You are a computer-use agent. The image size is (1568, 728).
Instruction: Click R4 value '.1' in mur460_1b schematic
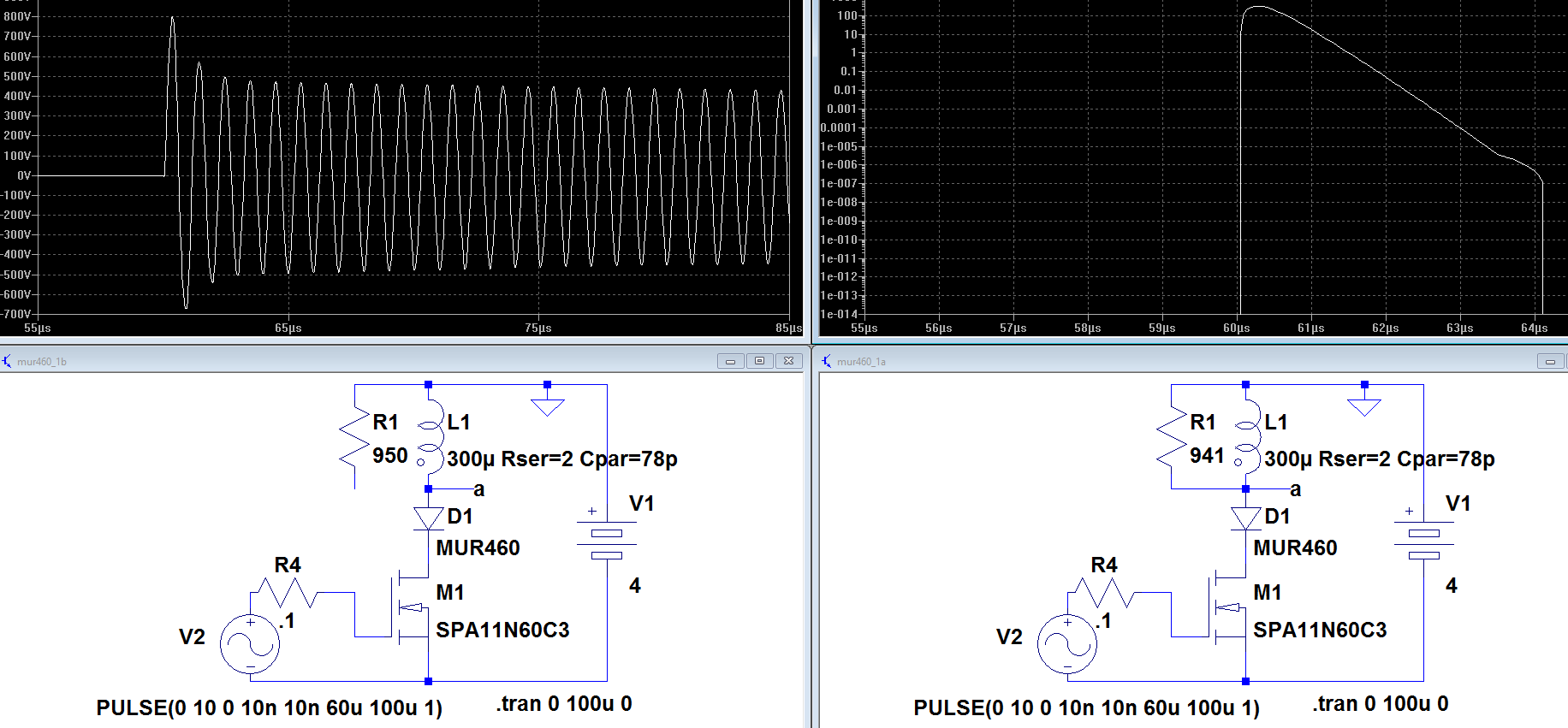pyautogui.click(x=288, y=621)
